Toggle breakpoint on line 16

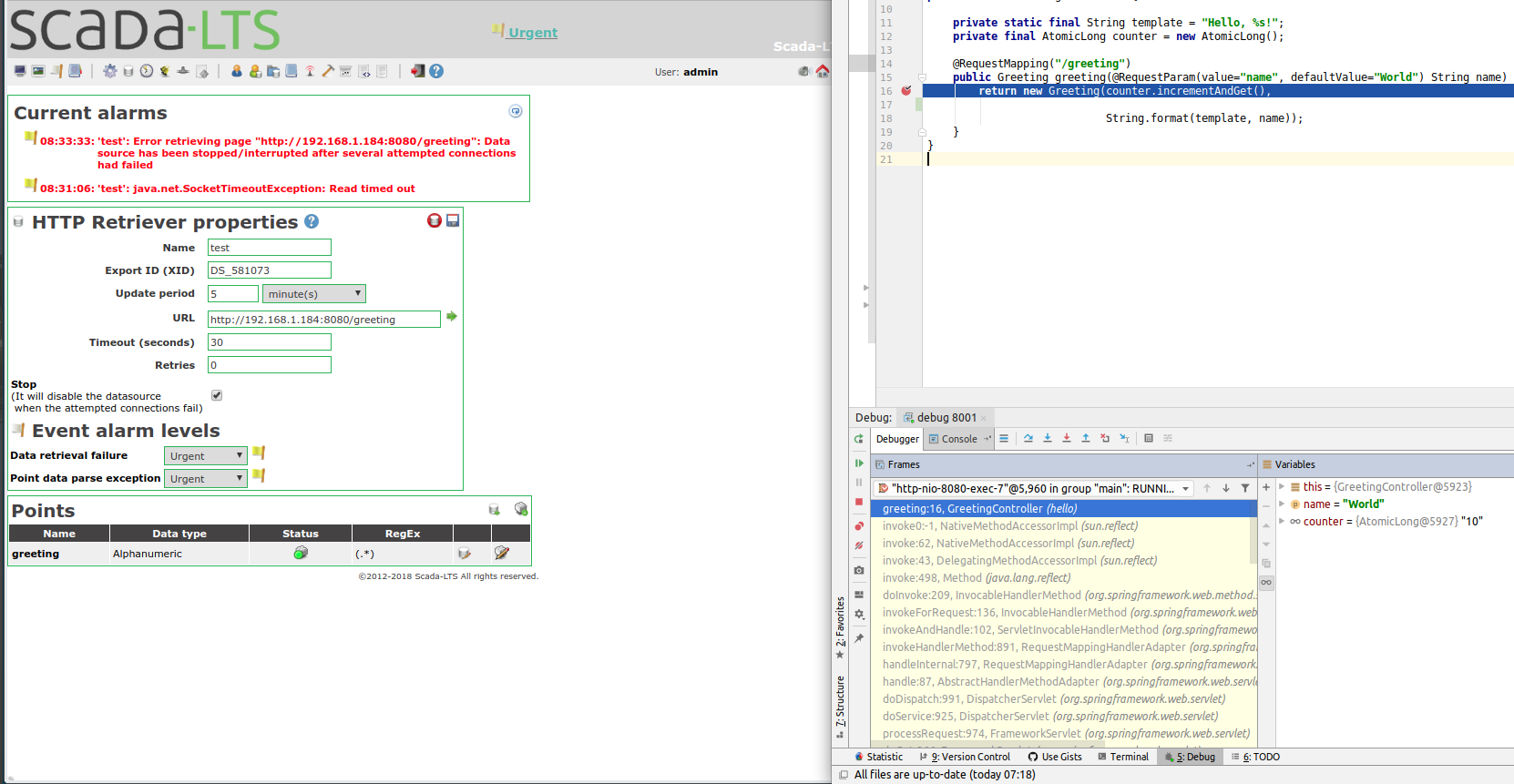coord(906,91)
